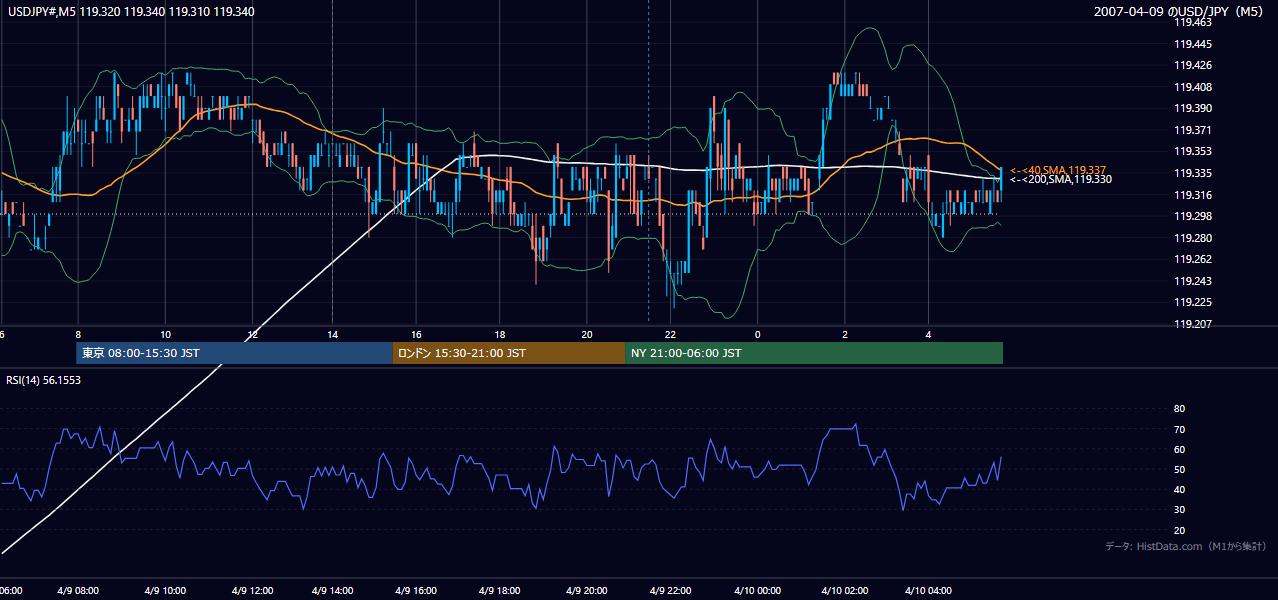Click hour label 16 under the price chart

(x=416, y=335)
